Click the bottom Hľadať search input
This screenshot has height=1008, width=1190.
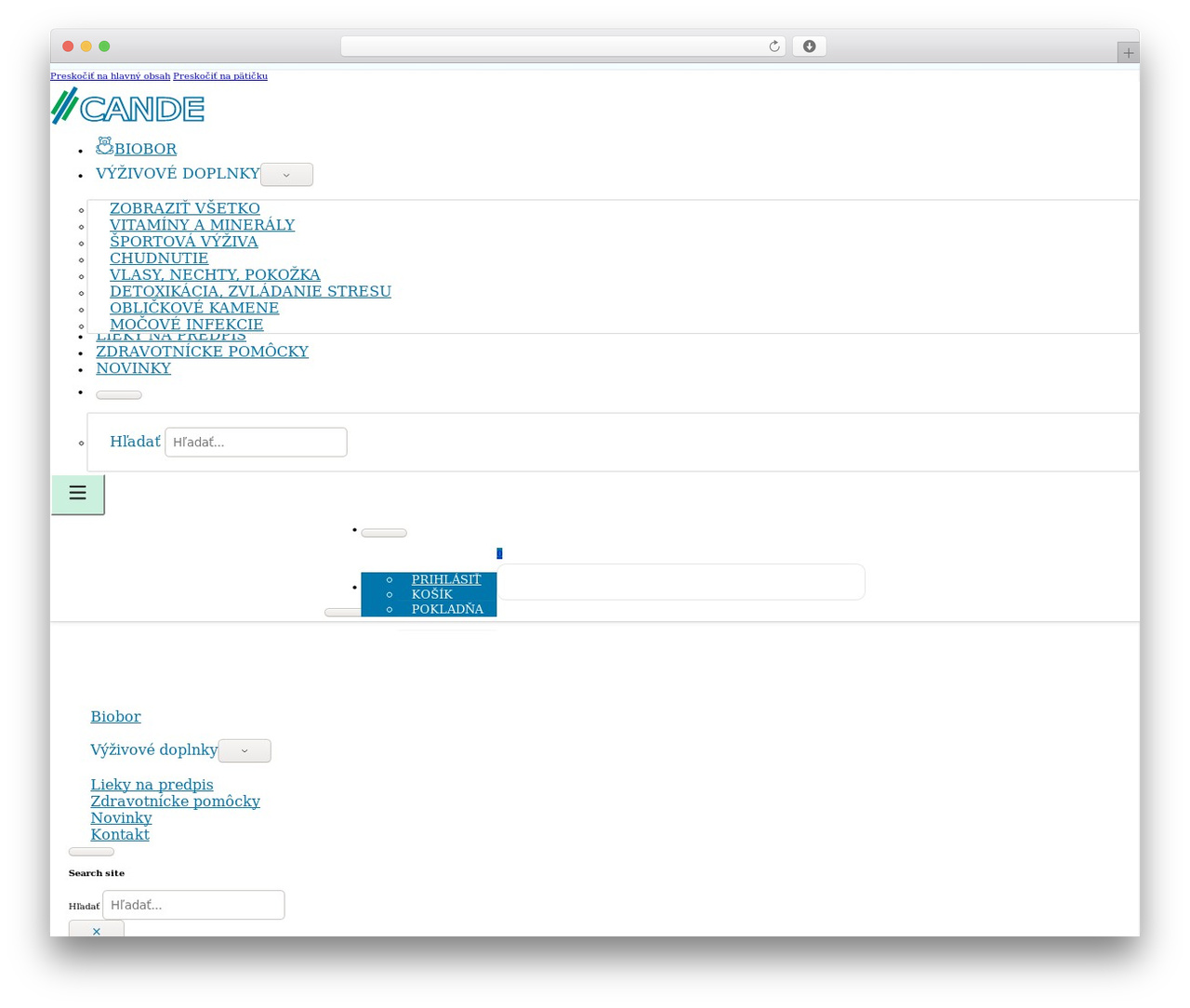click(x=193, y=905)
